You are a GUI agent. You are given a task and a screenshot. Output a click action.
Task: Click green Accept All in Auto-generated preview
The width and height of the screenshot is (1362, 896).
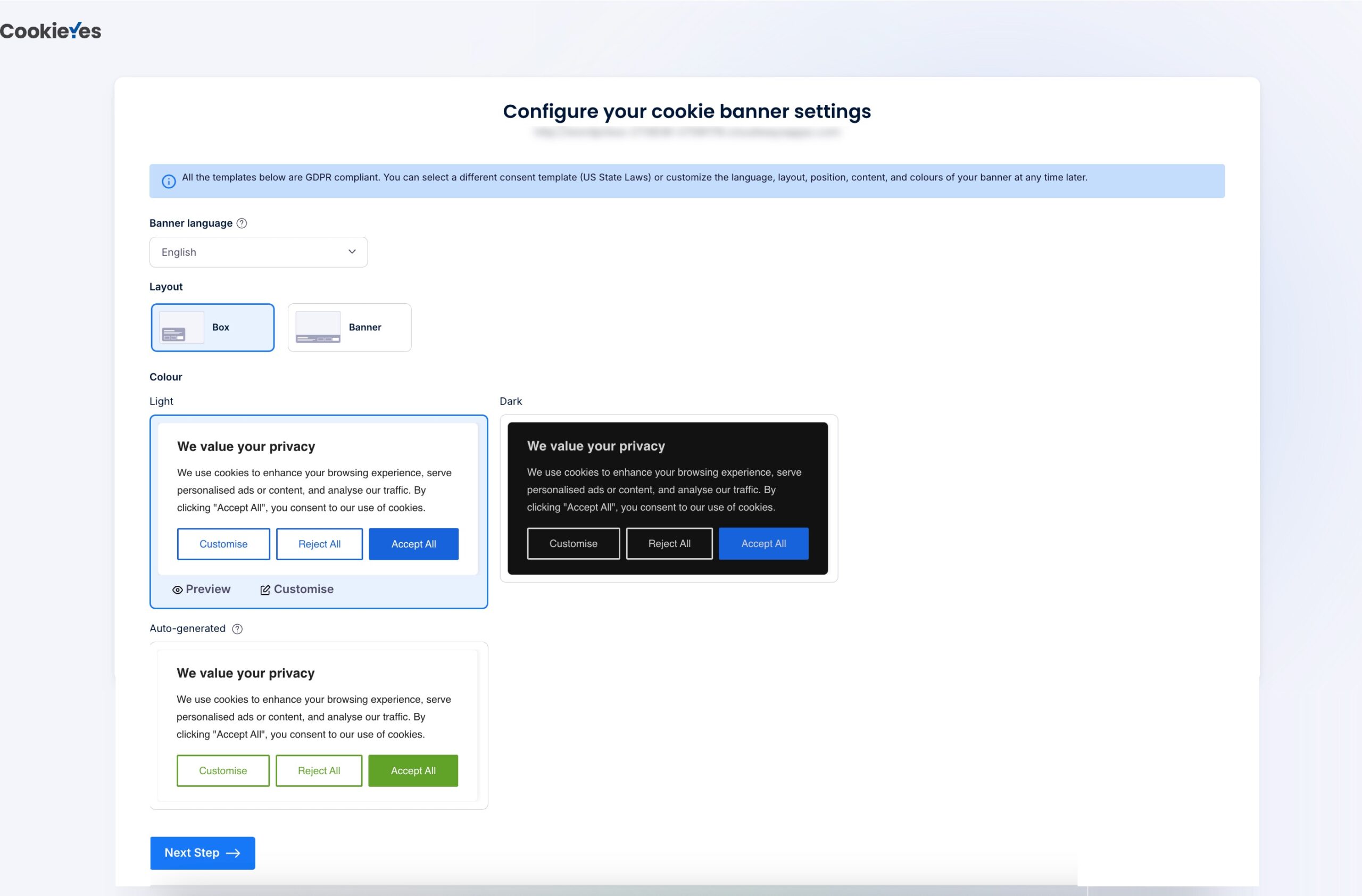tap(413, 770)
